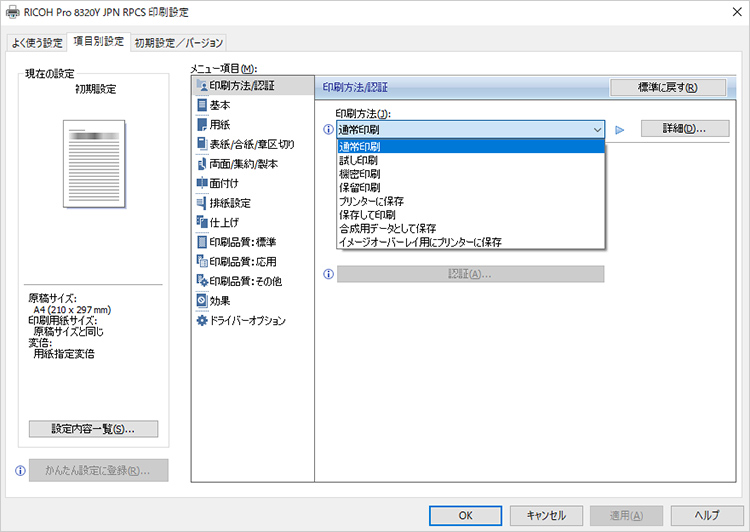Click the 効果 effects icon
750x532 pixels.
pos(201,300)
